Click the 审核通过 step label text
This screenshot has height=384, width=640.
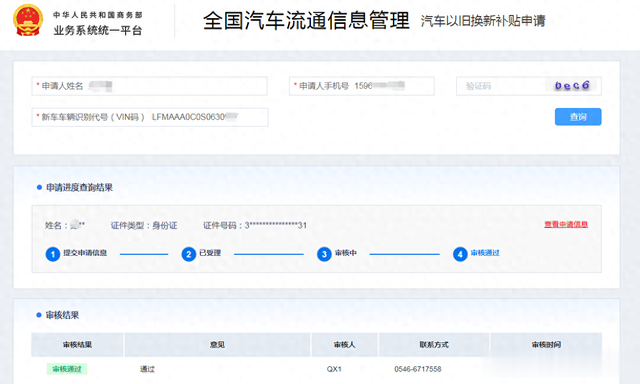pos(485,253)
